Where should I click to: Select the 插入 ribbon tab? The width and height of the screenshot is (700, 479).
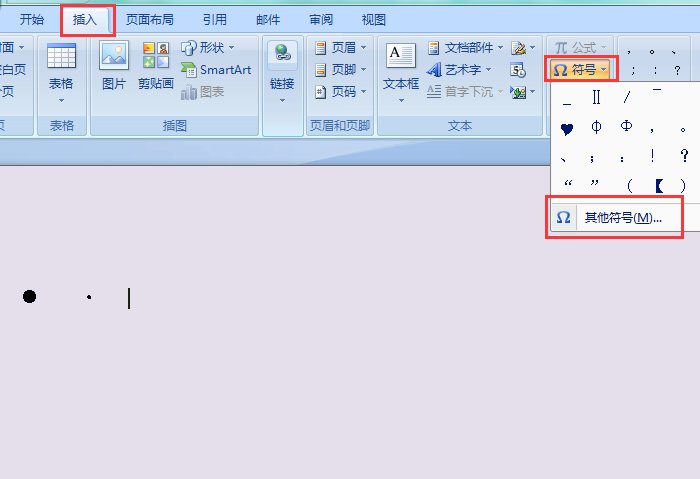click(85, 20)
